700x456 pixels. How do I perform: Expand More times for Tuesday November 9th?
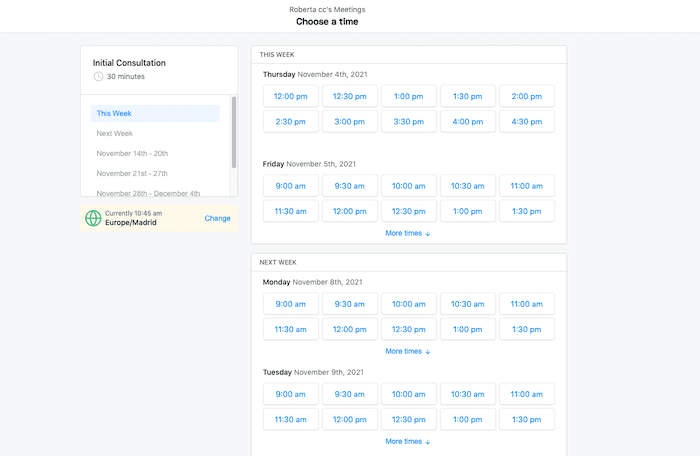click(408, 441)
